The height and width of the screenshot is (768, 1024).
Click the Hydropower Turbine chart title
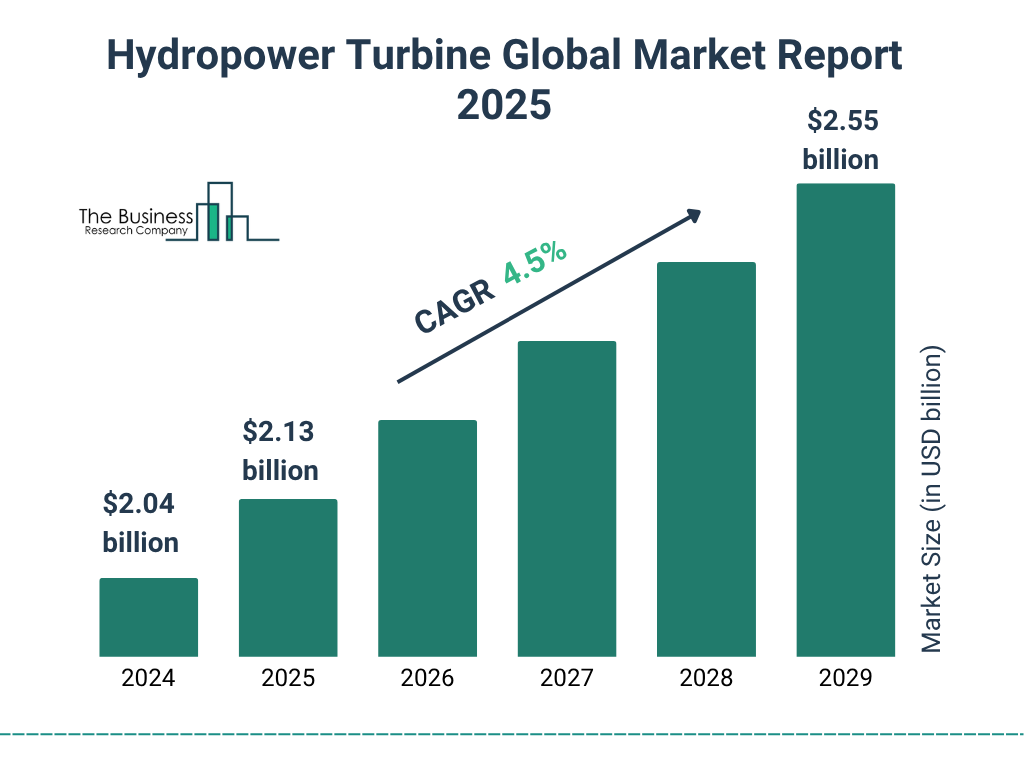[504, 80]
